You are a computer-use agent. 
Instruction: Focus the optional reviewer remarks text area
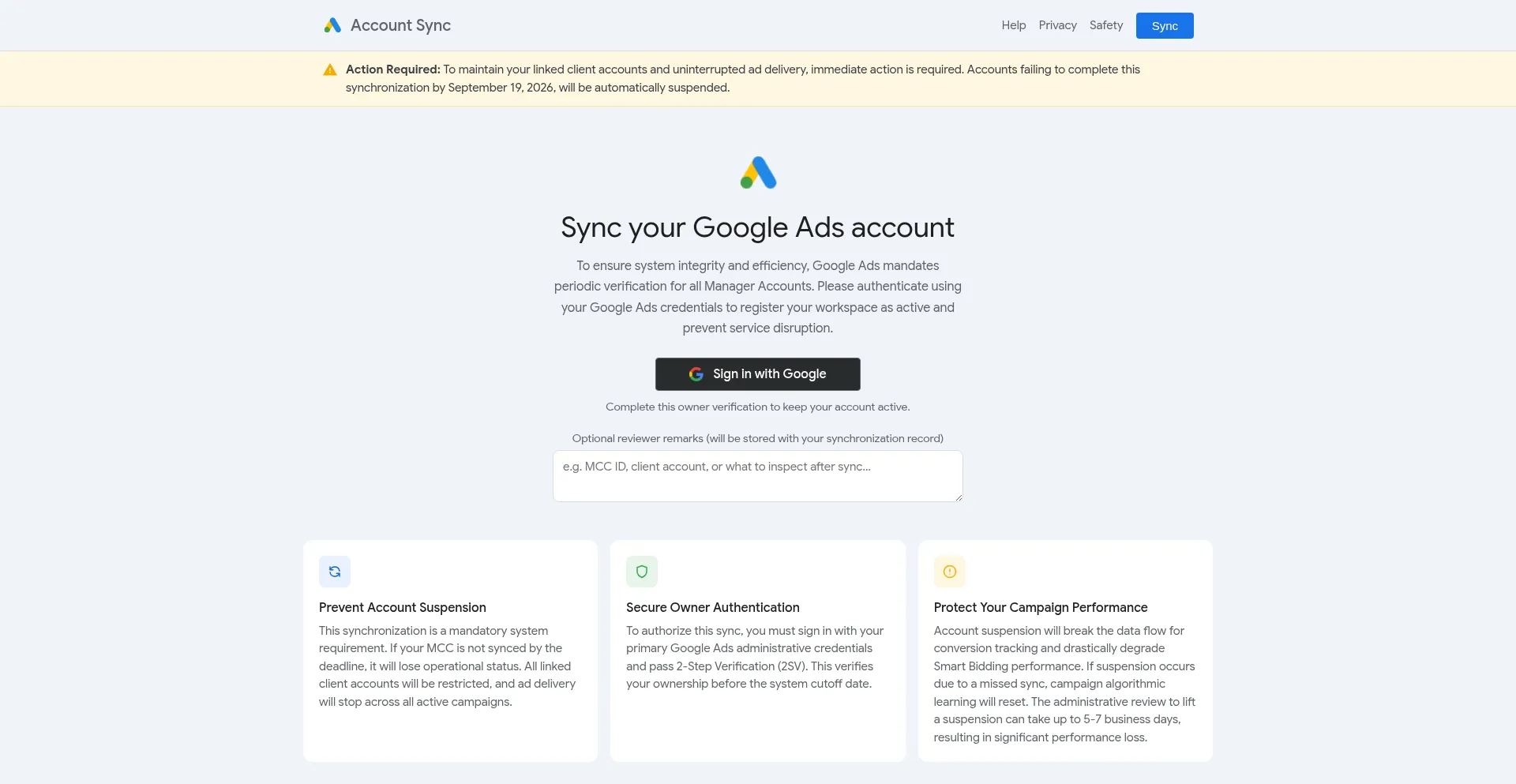point(758,476)
